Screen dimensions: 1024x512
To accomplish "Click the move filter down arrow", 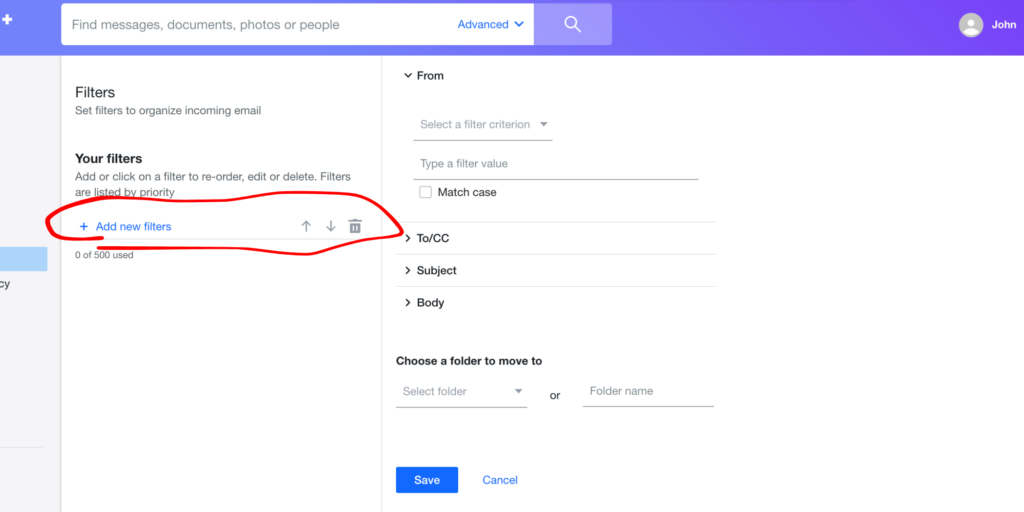I will point(331,227).
